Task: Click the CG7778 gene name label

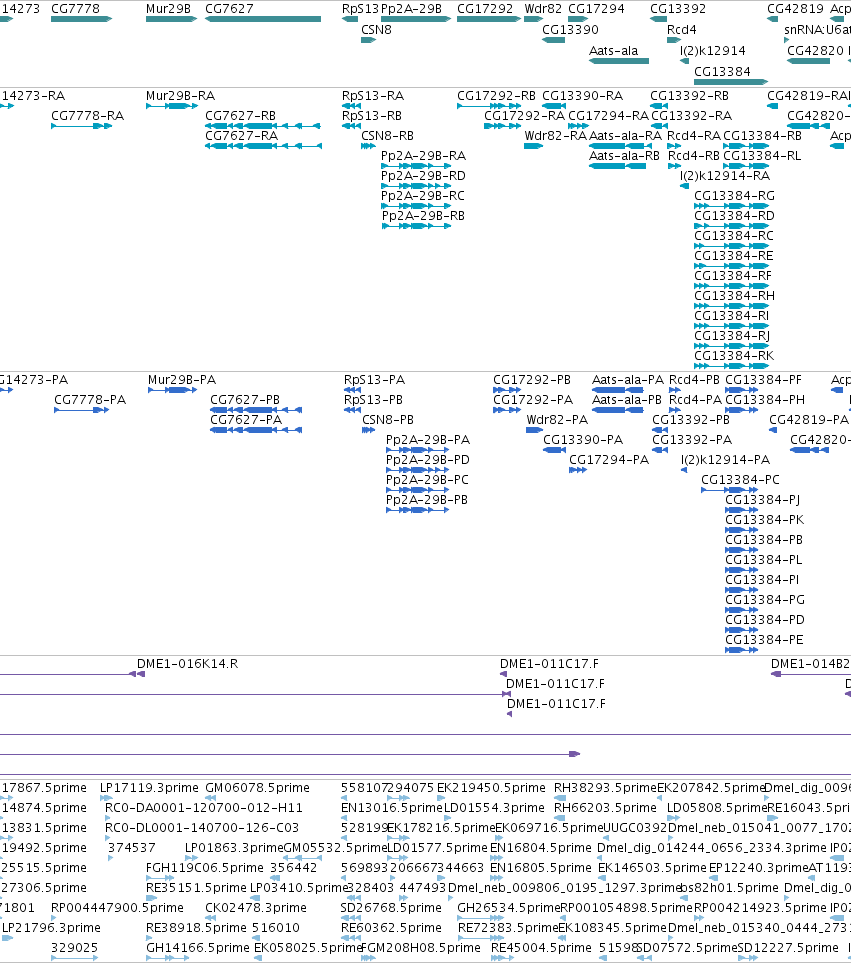Action: pyautogui.click(x=75, y=9)
